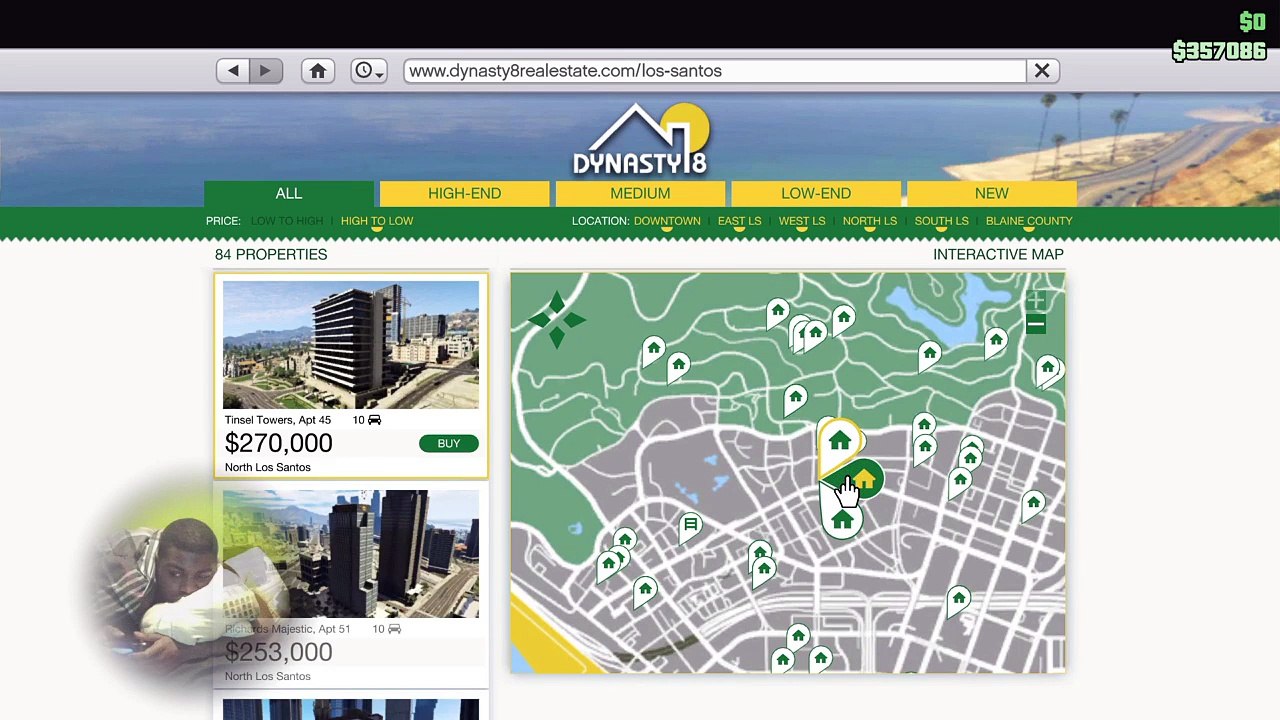Click the "$270,000" price
The width and height of the screenshot is (1280, 720).
pos(279,443)
